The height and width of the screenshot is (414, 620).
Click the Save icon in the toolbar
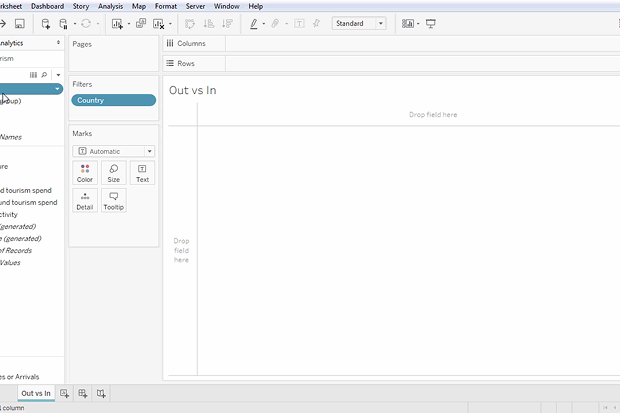[19, 23]
